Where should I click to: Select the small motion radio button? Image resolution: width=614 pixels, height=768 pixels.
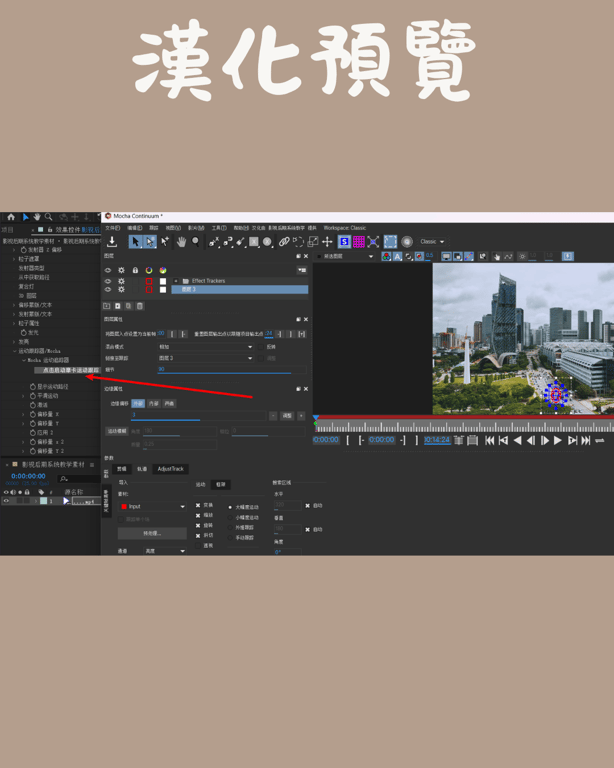click(230, 518)
